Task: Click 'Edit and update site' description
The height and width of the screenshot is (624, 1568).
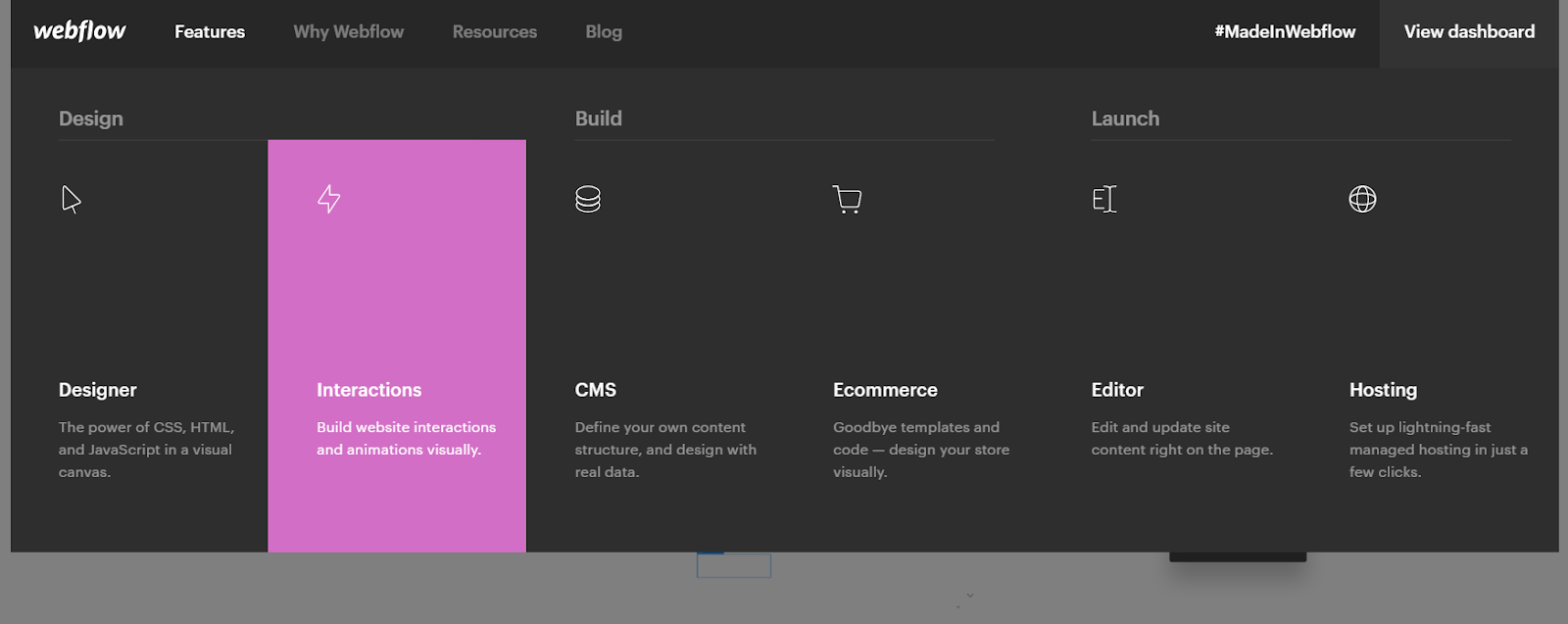Action: 1182,439
